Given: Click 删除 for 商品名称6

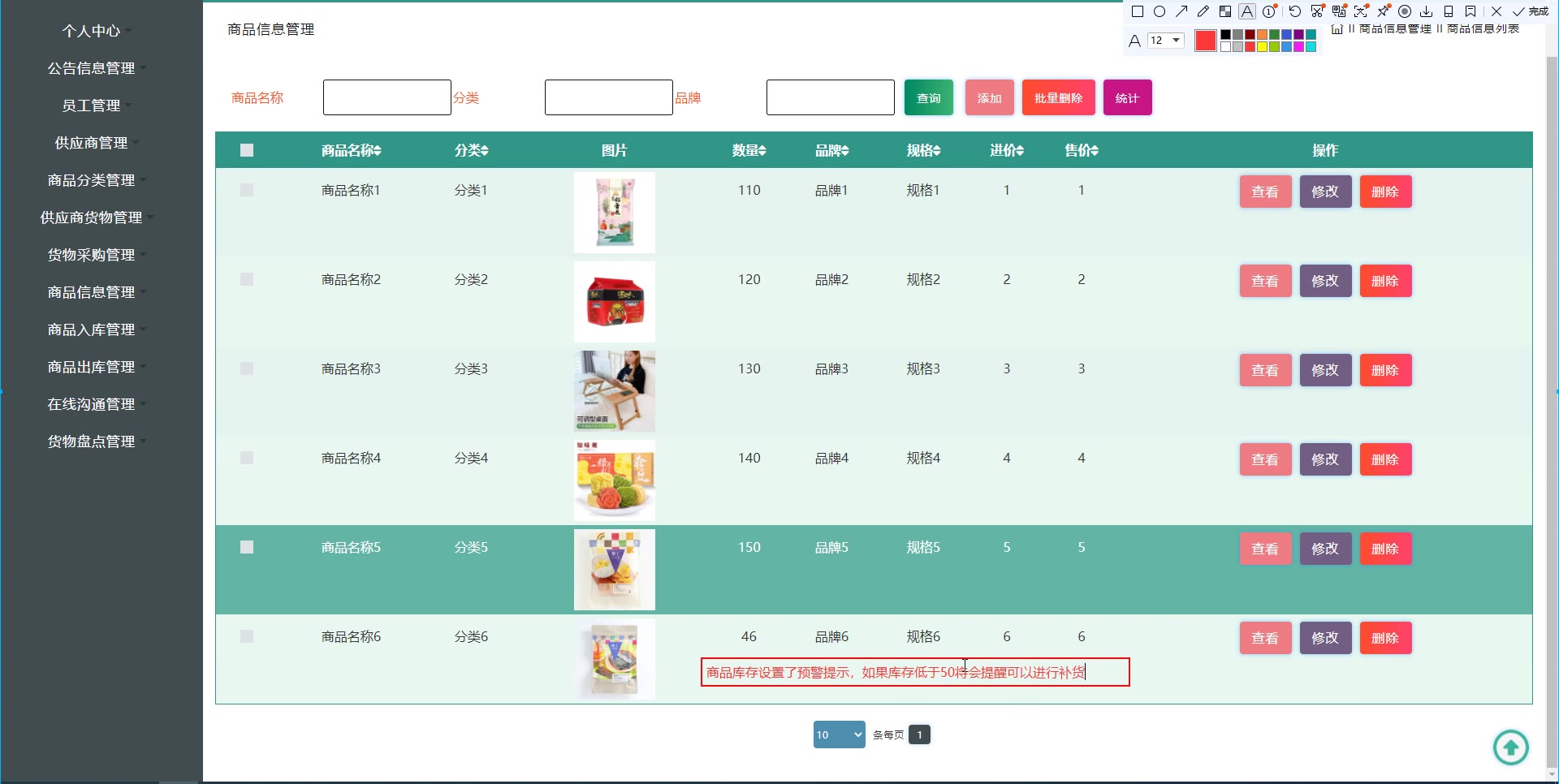Looking at the screenshot, I should coord(1385,638).
